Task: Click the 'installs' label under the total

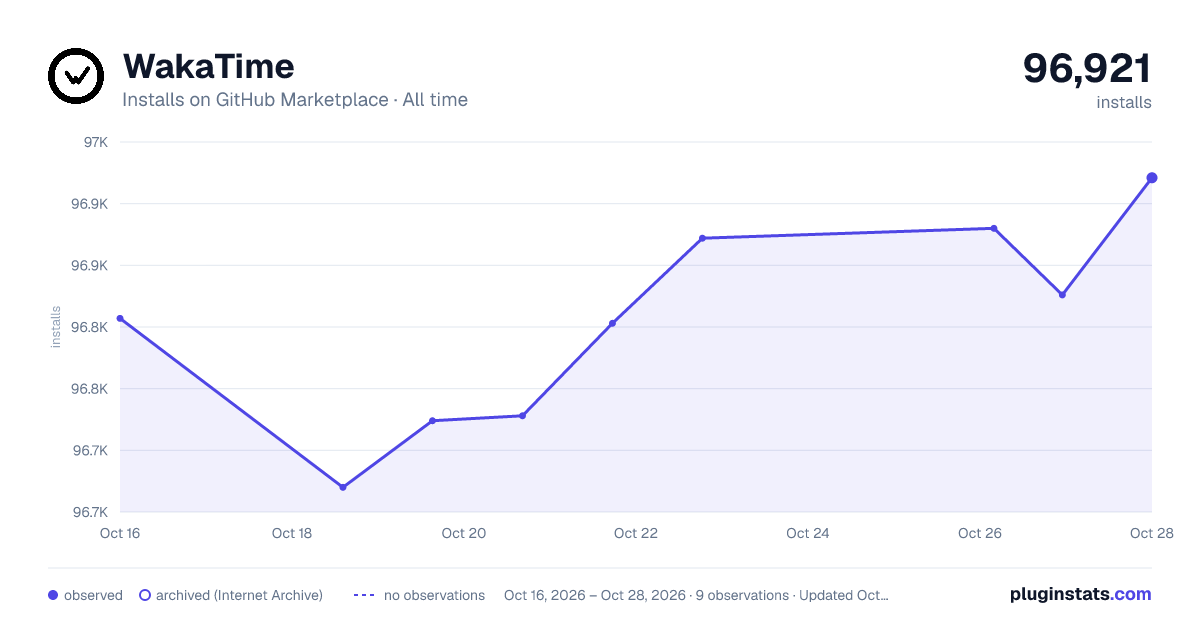Action: [x=1124, y=102]
